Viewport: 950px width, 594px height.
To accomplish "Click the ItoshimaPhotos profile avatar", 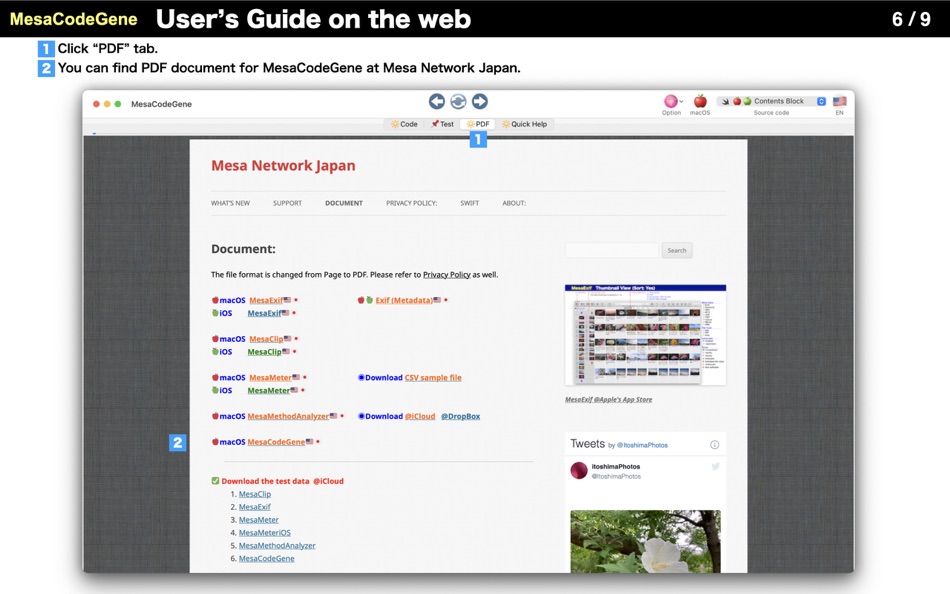I will coord(579,470).
